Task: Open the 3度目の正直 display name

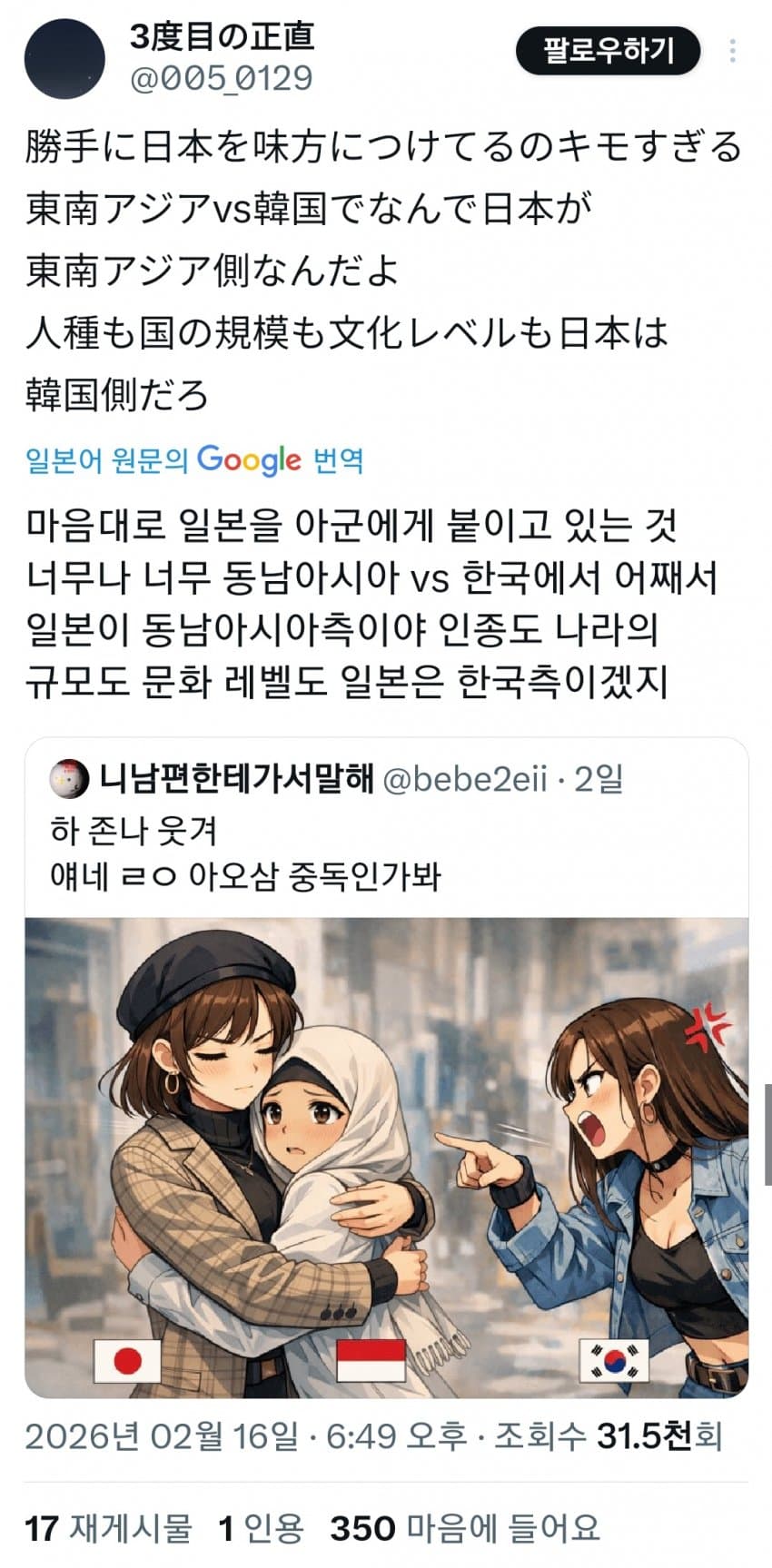Action: [x=223, y=37]
